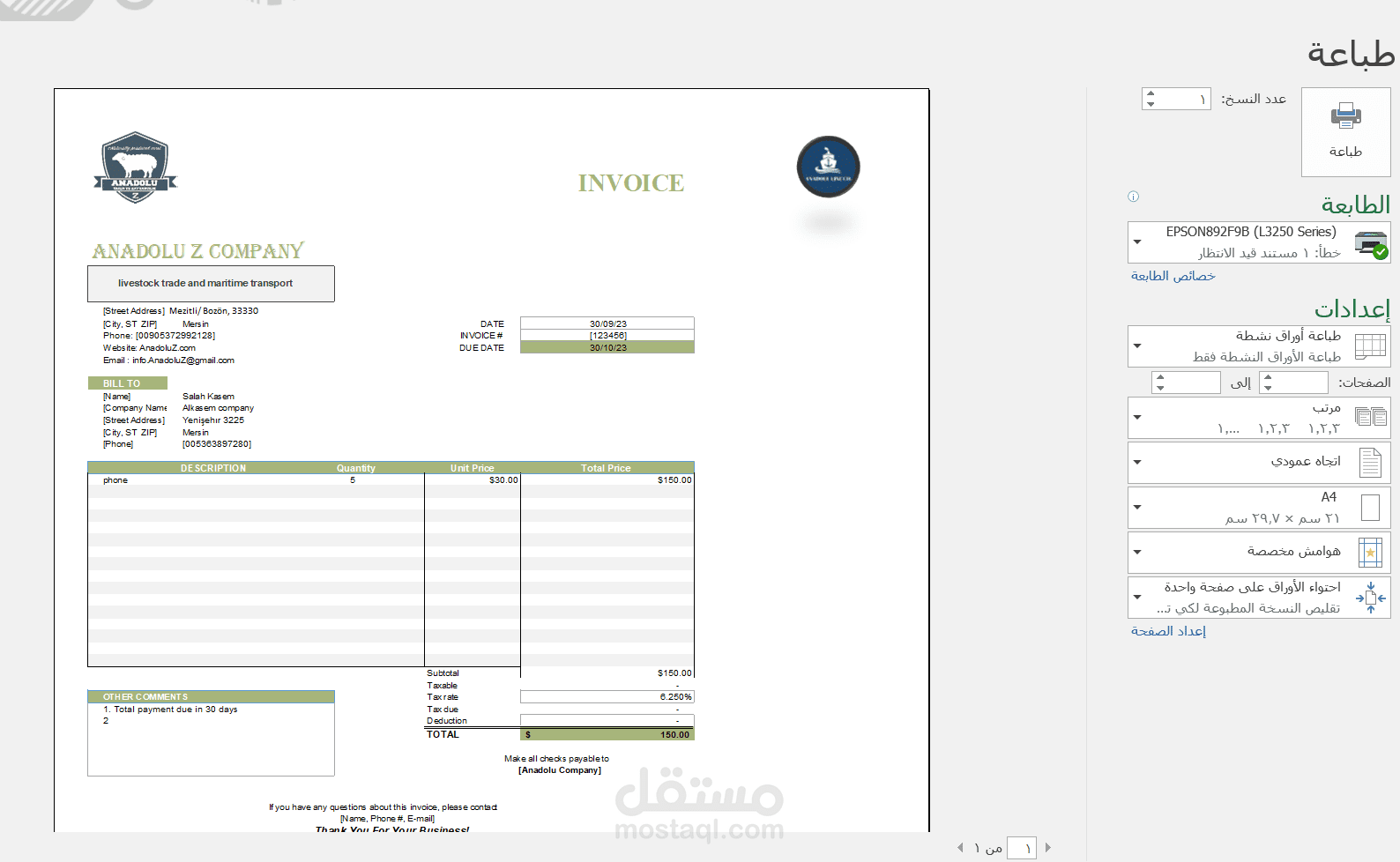Click the green TOTAL amount 150.00 cell
Image resolution: width=1400 pixels, height=862 pixels.
tap(607, 734)
